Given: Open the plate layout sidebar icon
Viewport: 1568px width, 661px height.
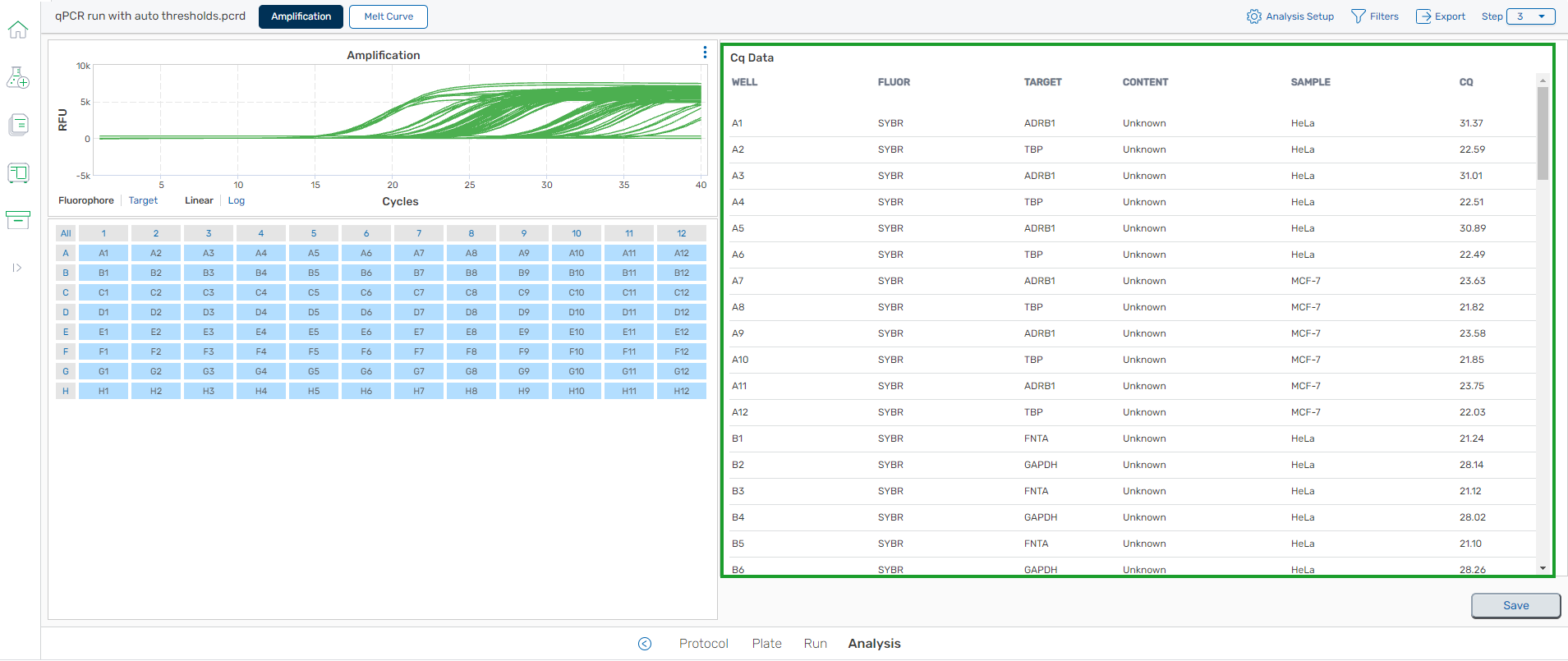Looking at the screenshot, I should point(18,172).
